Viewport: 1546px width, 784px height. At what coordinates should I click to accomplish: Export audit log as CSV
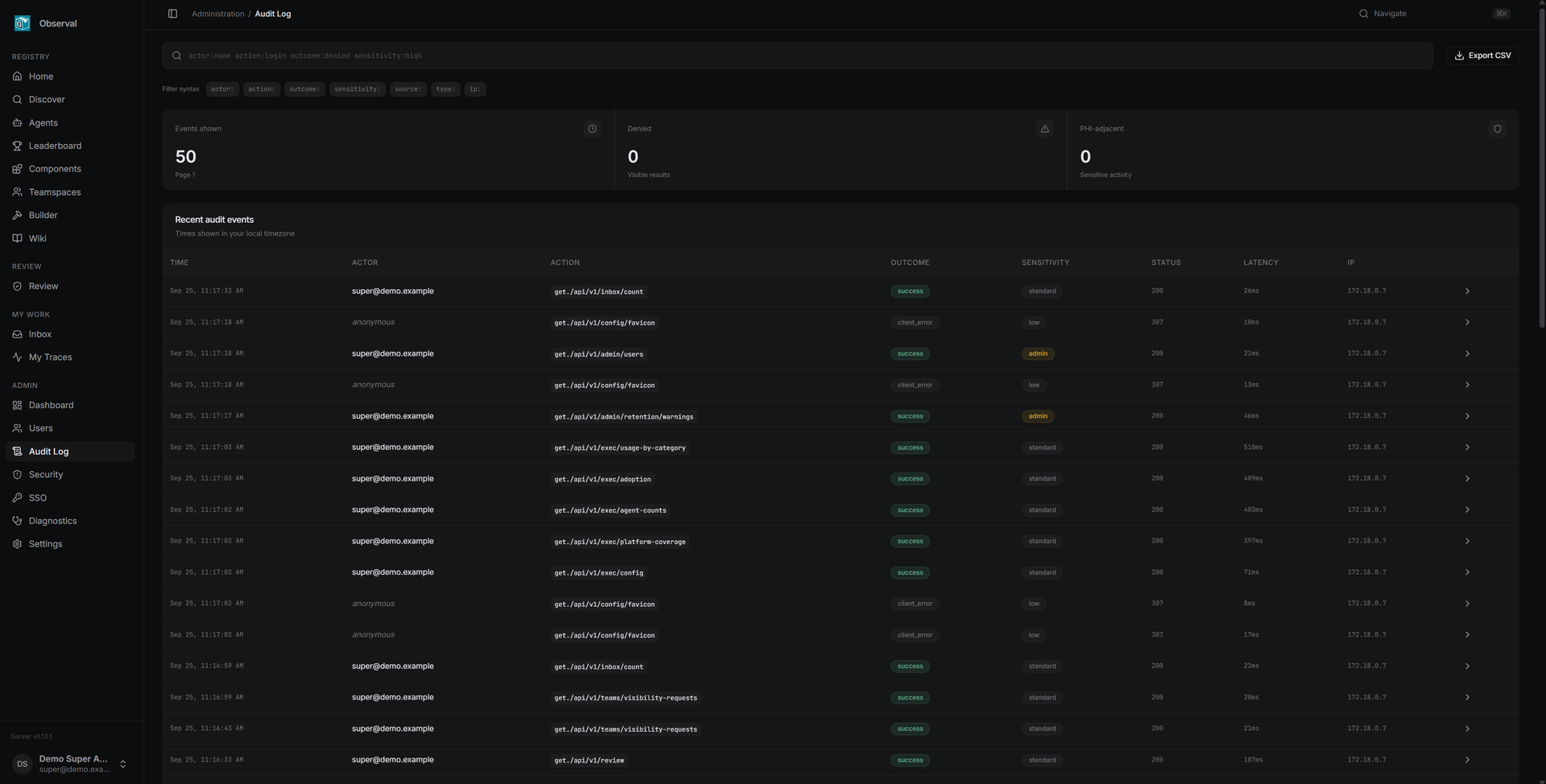pos(1482,56)
